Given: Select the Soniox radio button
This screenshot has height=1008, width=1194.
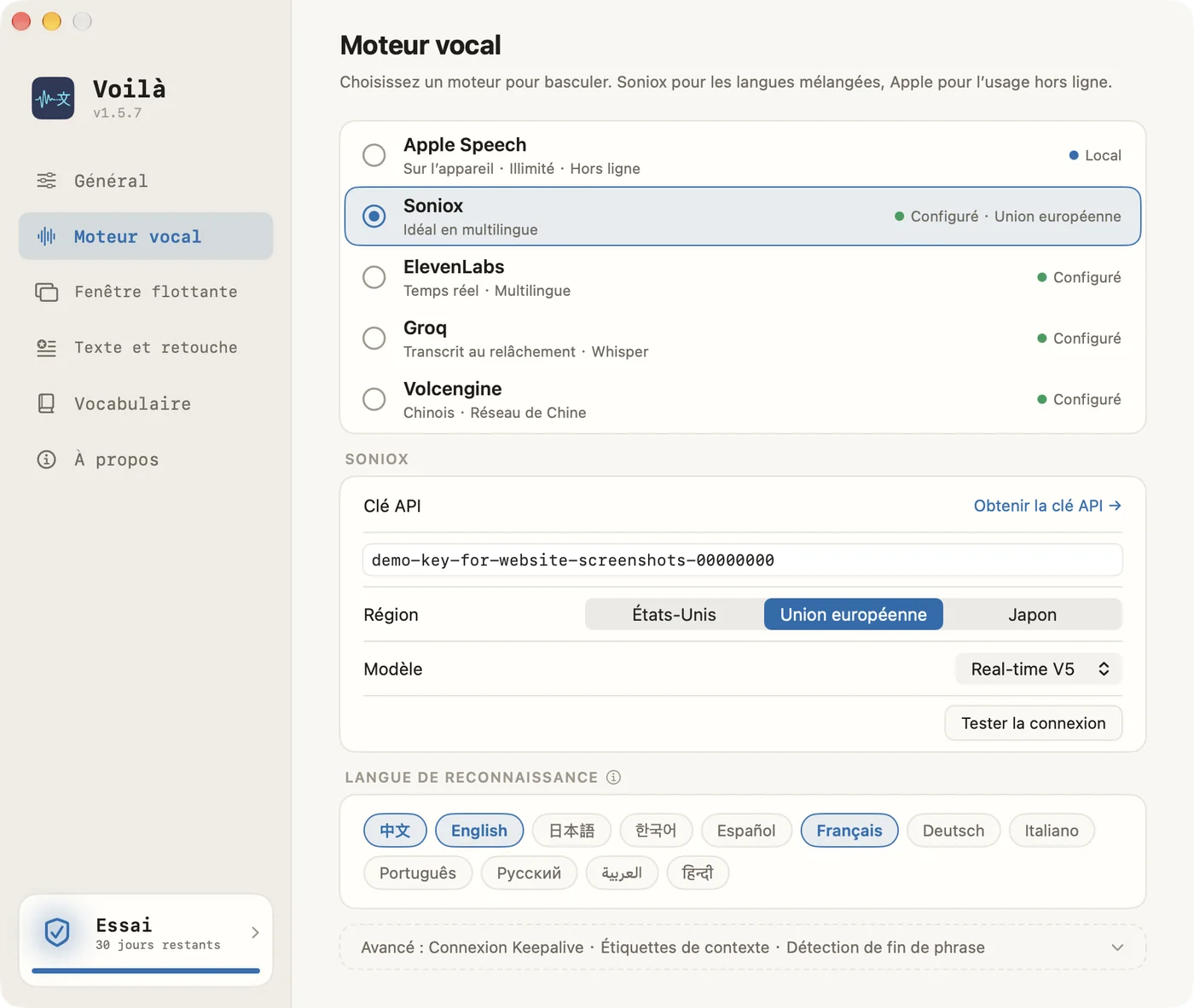Looking at the screenshot, I should pyautogui.click(x=374, y=217).
